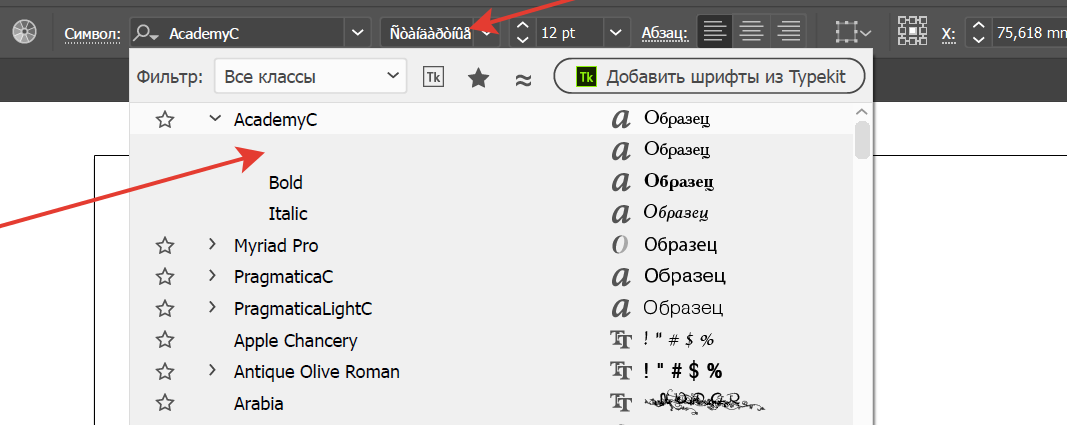
Task: Filter fonts by Typekit Tk icon
Action: (433, 77)
